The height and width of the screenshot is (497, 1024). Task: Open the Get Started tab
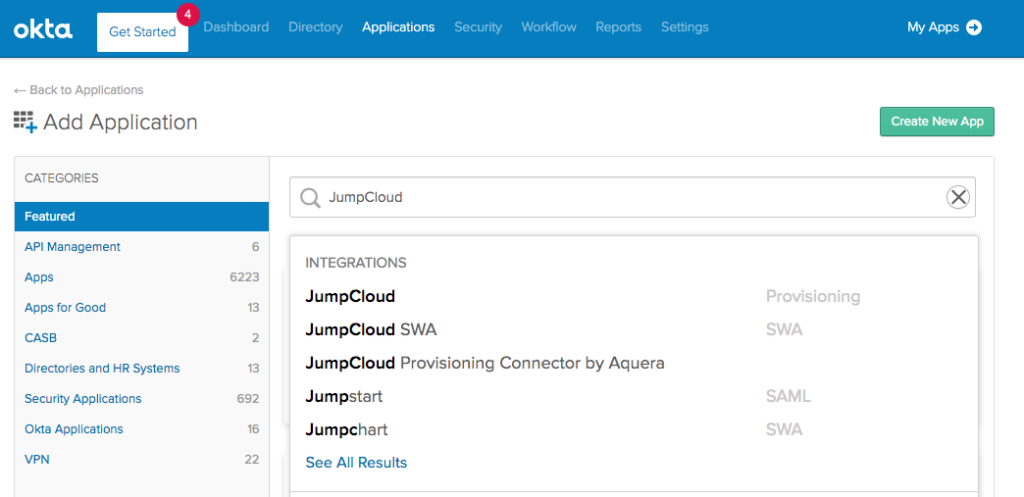coord(142,32)
